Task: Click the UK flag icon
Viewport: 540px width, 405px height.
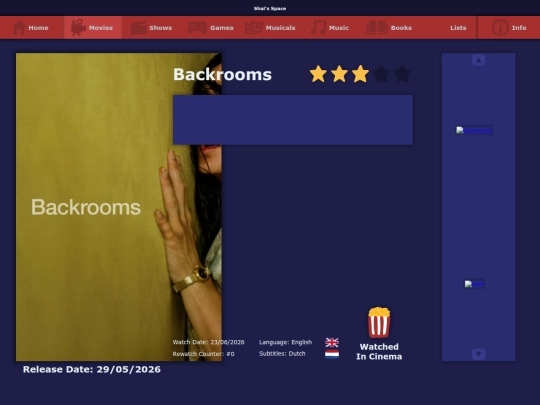Action: coord(332,342)
